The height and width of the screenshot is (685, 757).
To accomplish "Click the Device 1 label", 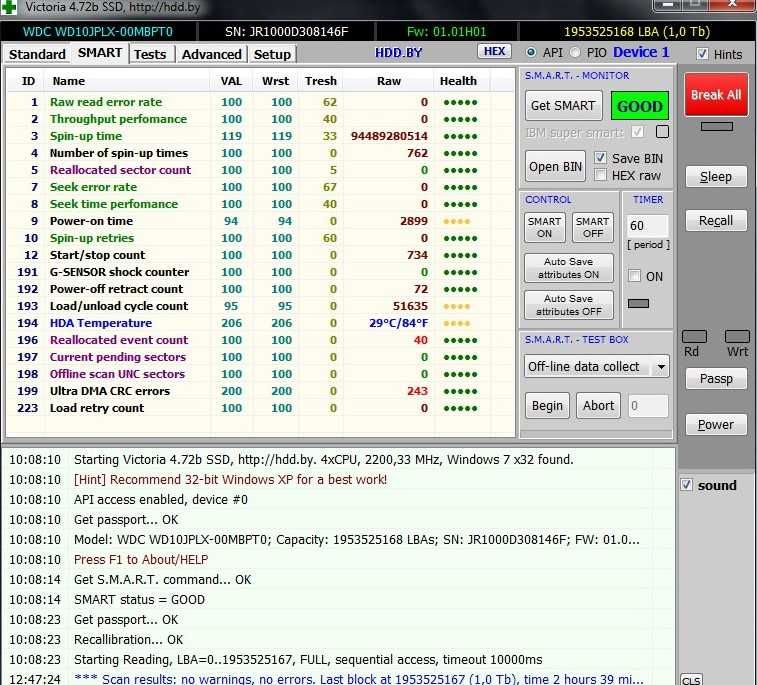I will 641,52.
